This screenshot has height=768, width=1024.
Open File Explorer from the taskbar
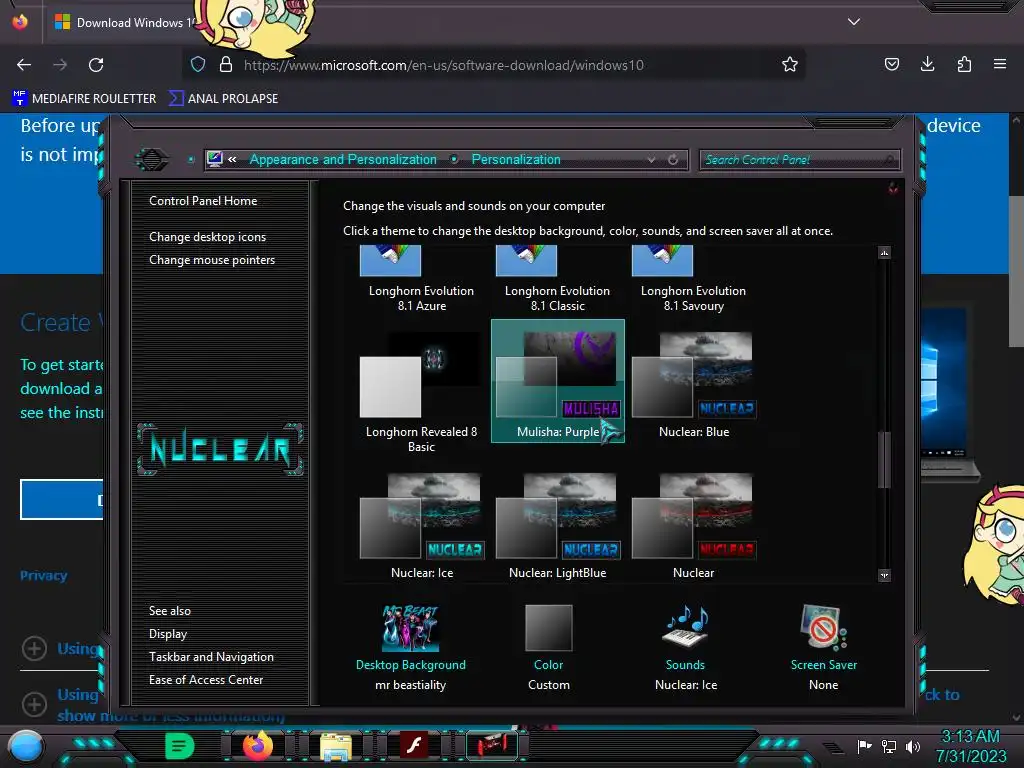[336, 746]
